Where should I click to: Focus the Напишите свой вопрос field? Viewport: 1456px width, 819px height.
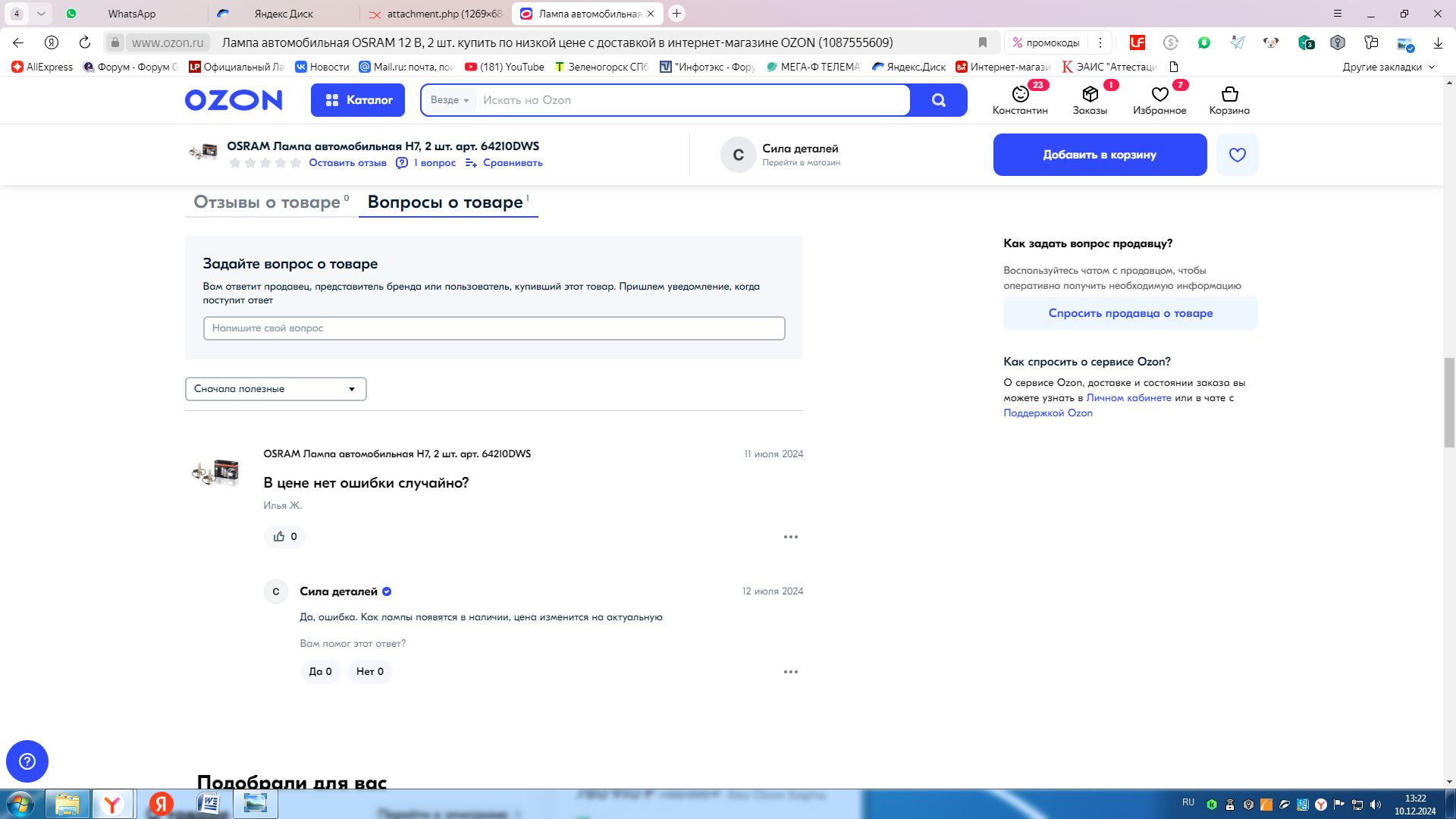coord(494,328)
